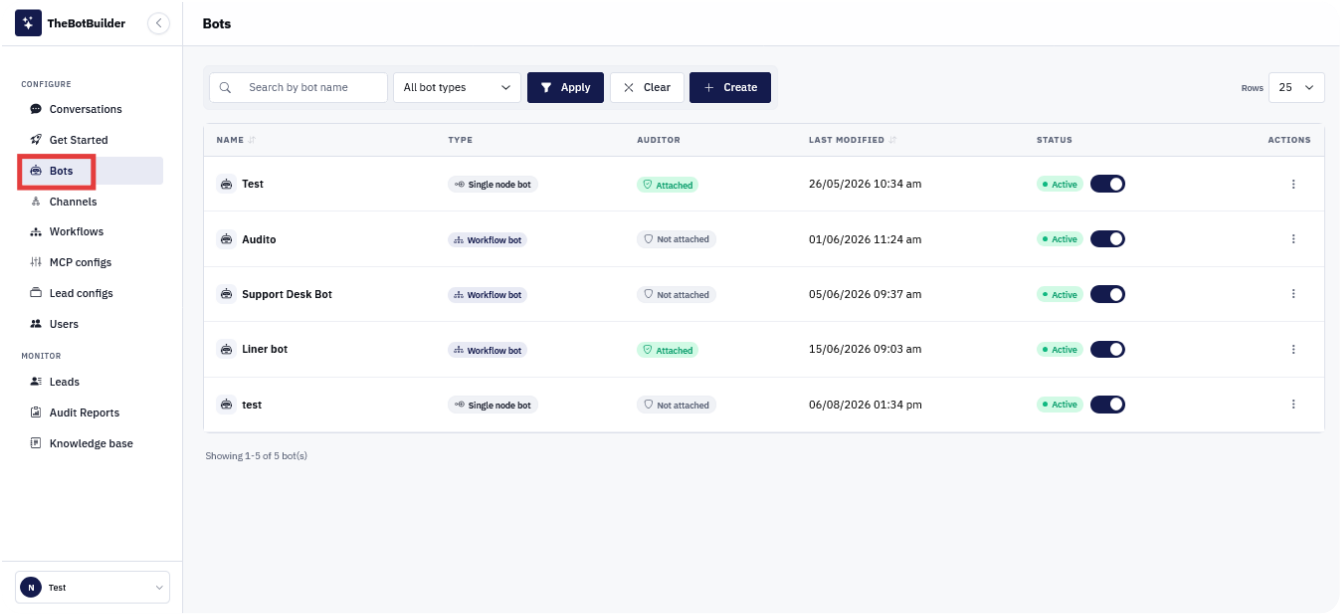The image size is (1343, 615).
Task: Turn off Support Desk Bot status switch
Action: tap(1107, 294)
